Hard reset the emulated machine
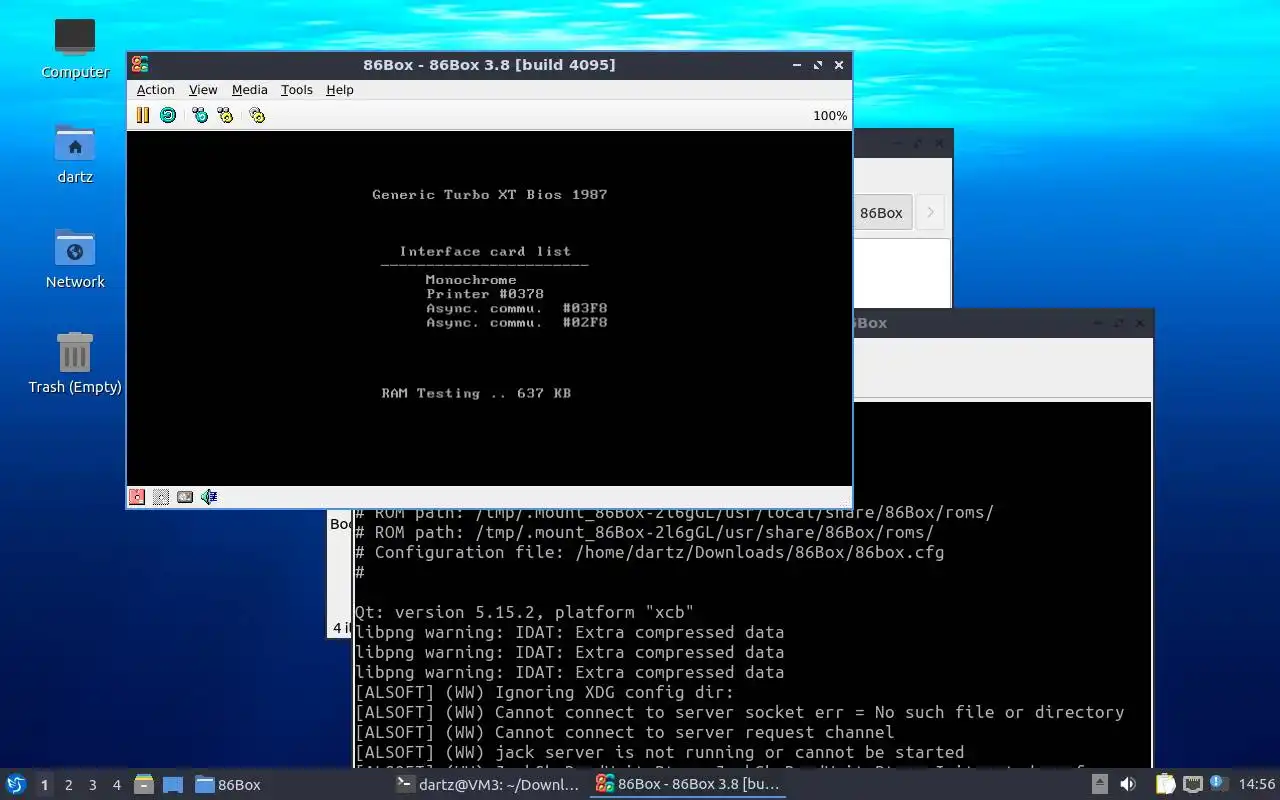 point(168,115)
